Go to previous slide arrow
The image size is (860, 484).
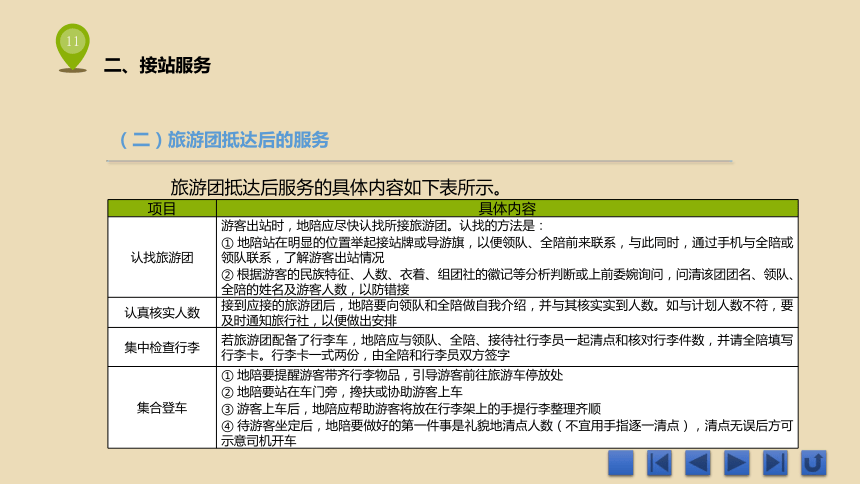698,463
